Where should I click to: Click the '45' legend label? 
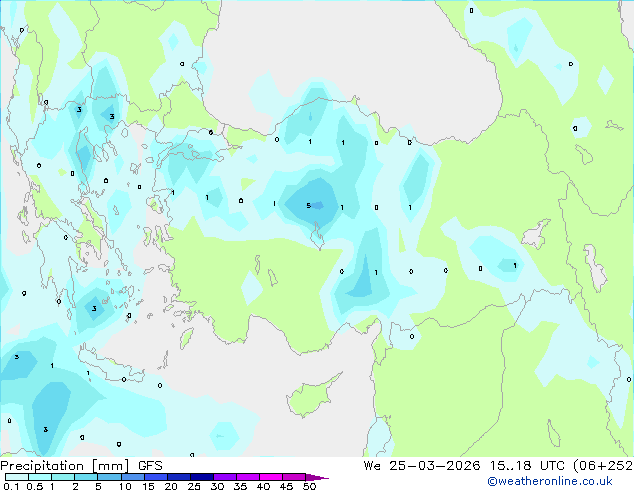click(286, 486)
